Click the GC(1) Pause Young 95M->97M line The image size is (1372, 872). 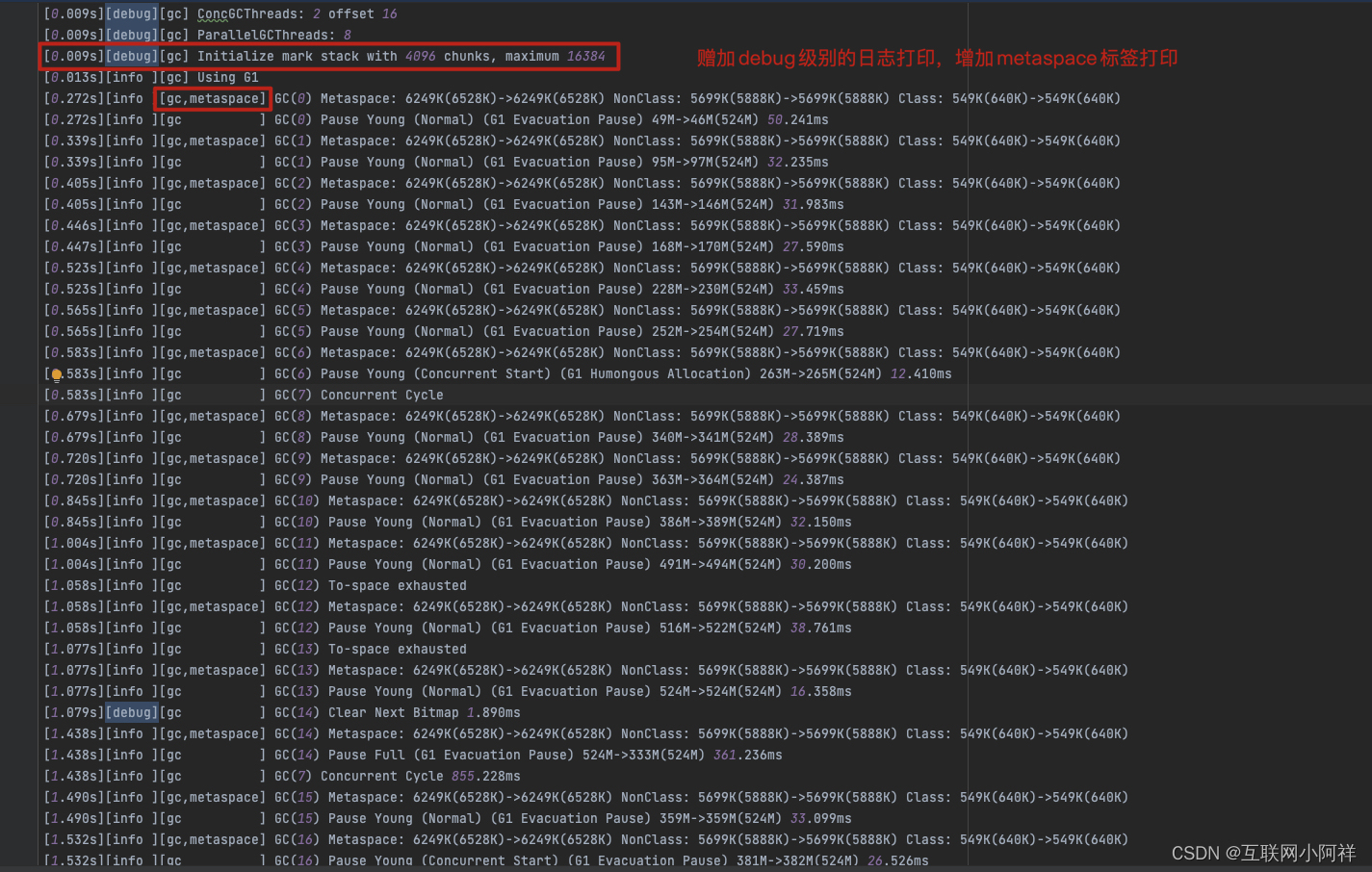pos(436,162)
